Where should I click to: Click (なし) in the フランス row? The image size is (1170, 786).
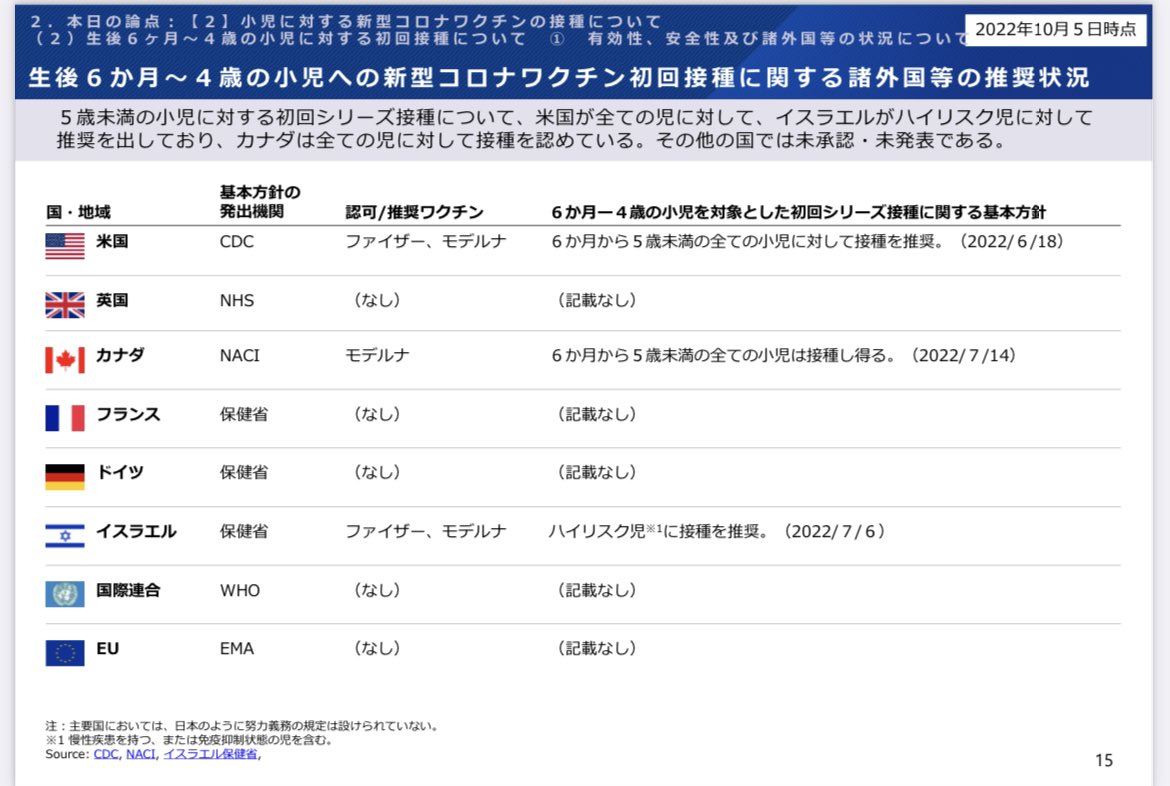click(377, 414)
